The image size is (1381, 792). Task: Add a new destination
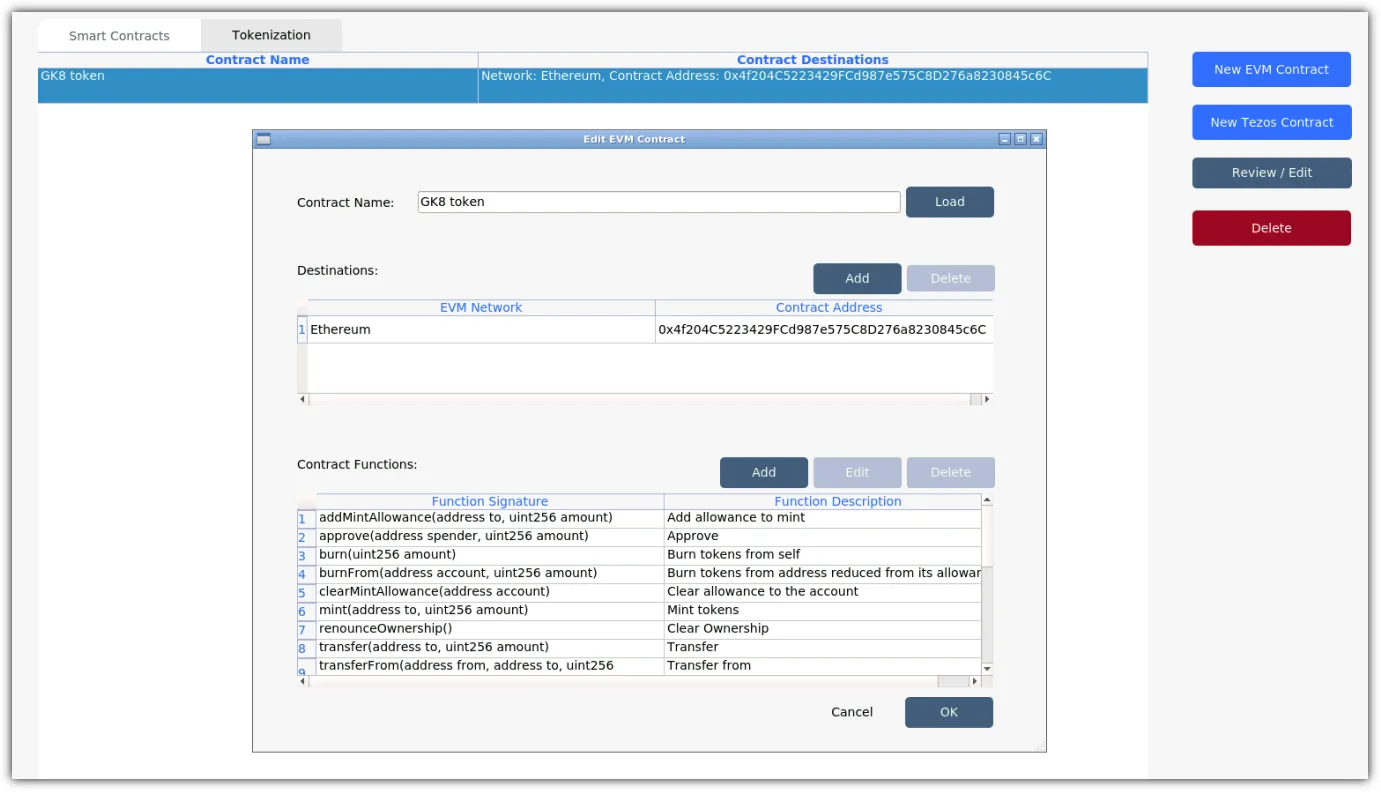pyautogui.click(x=857, y=278)
